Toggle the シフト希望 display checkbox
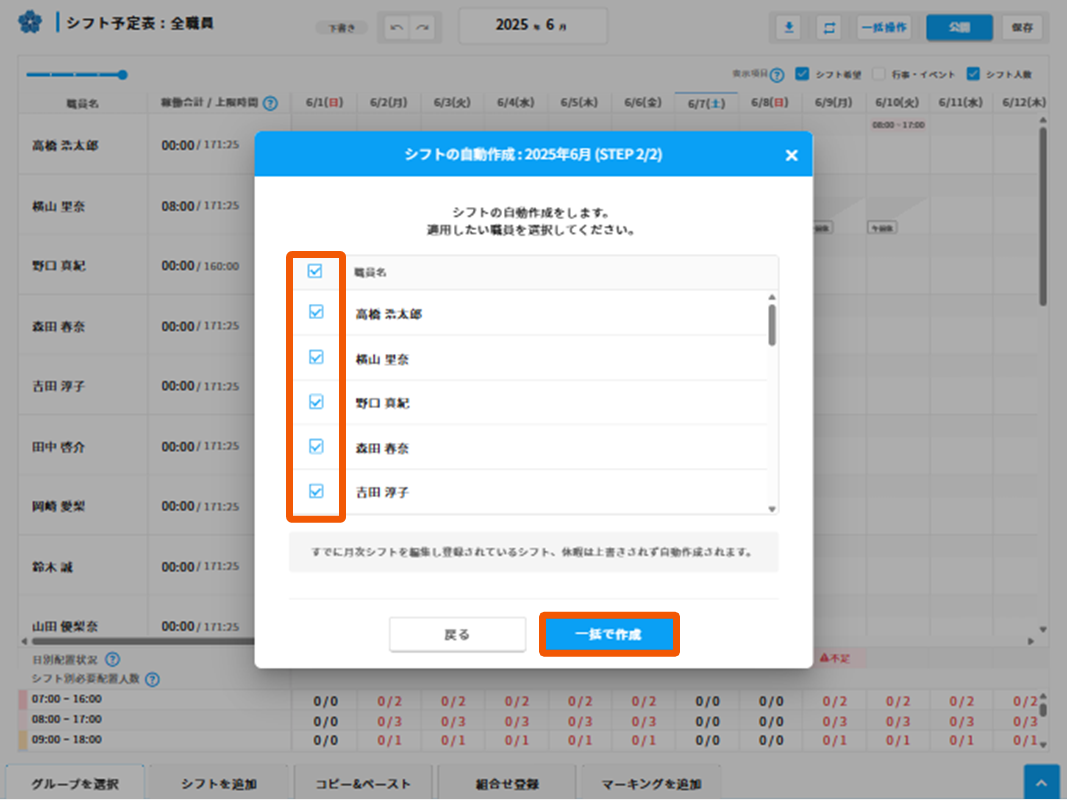 (802, 74)
